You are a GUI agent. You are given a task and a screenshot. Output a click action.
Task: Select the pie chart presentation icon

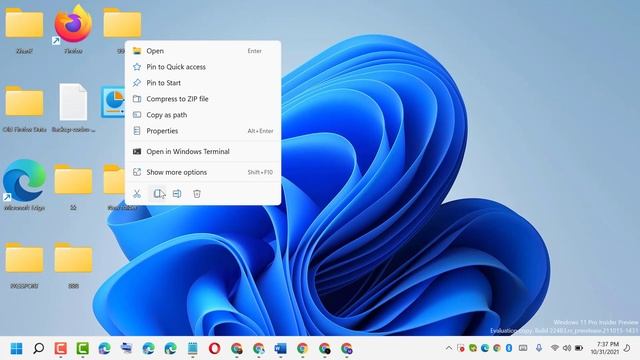113,102
